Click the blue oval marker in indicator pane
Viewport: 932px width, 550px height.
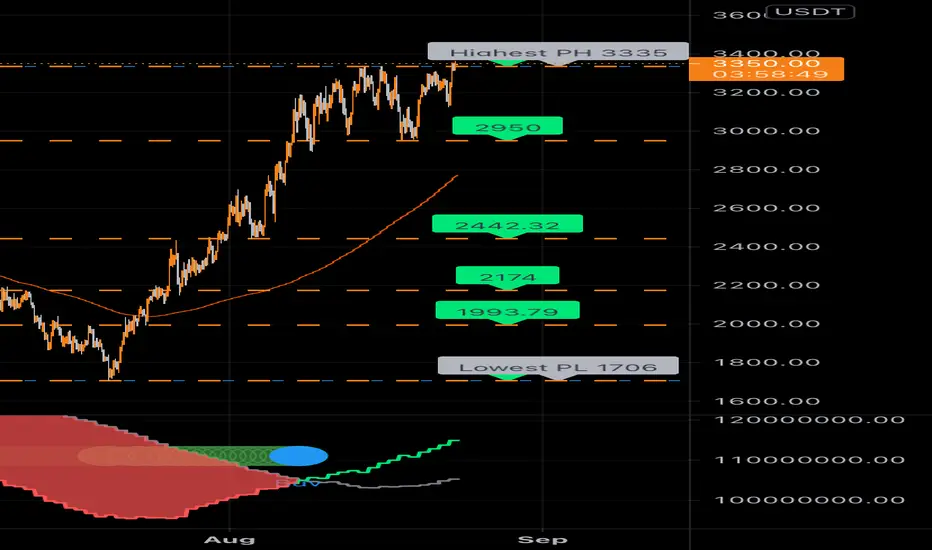tap(298, 456)
